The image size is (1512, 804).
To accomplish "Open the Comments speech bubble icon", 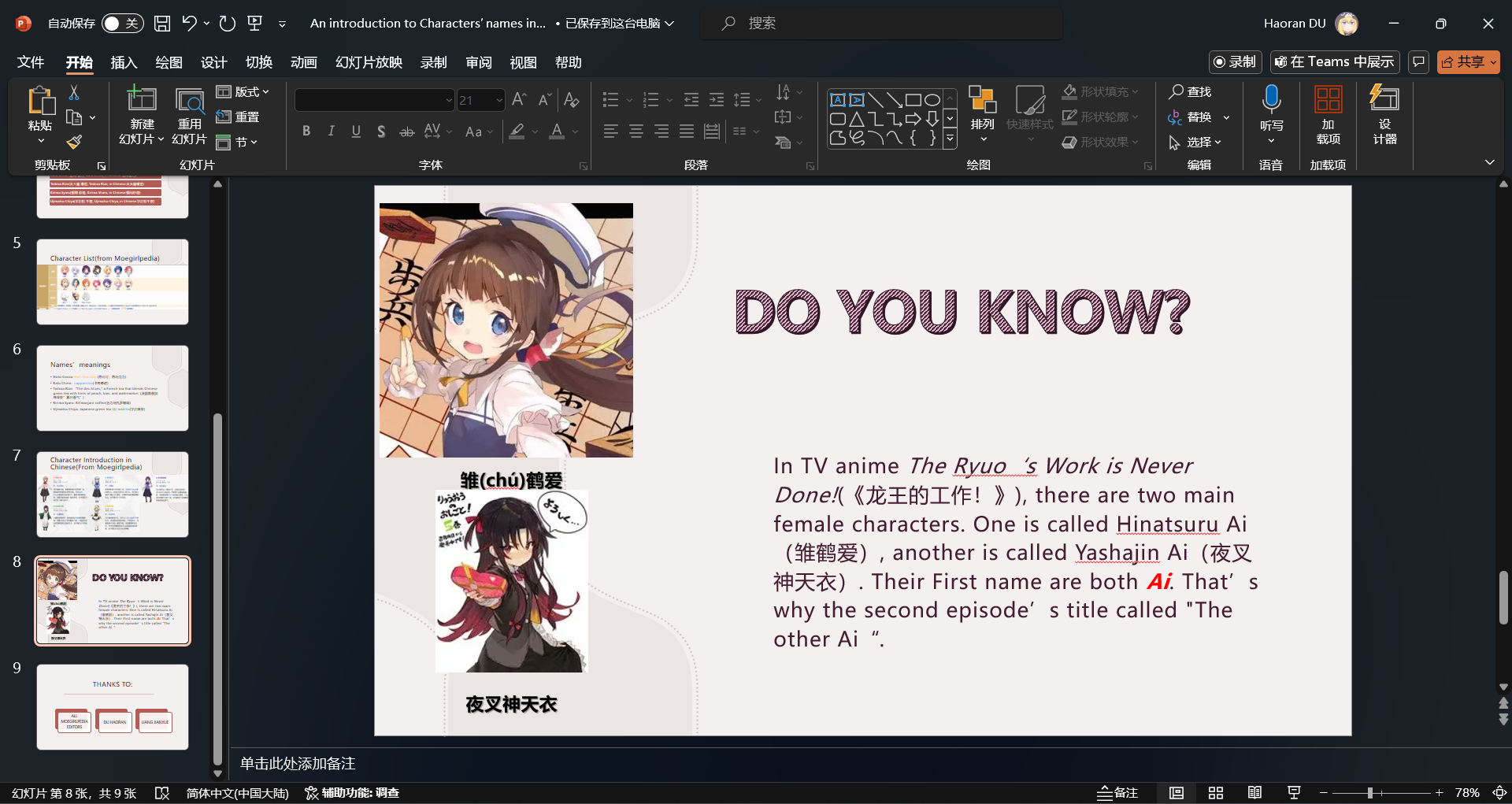I will click(1418, 61).
